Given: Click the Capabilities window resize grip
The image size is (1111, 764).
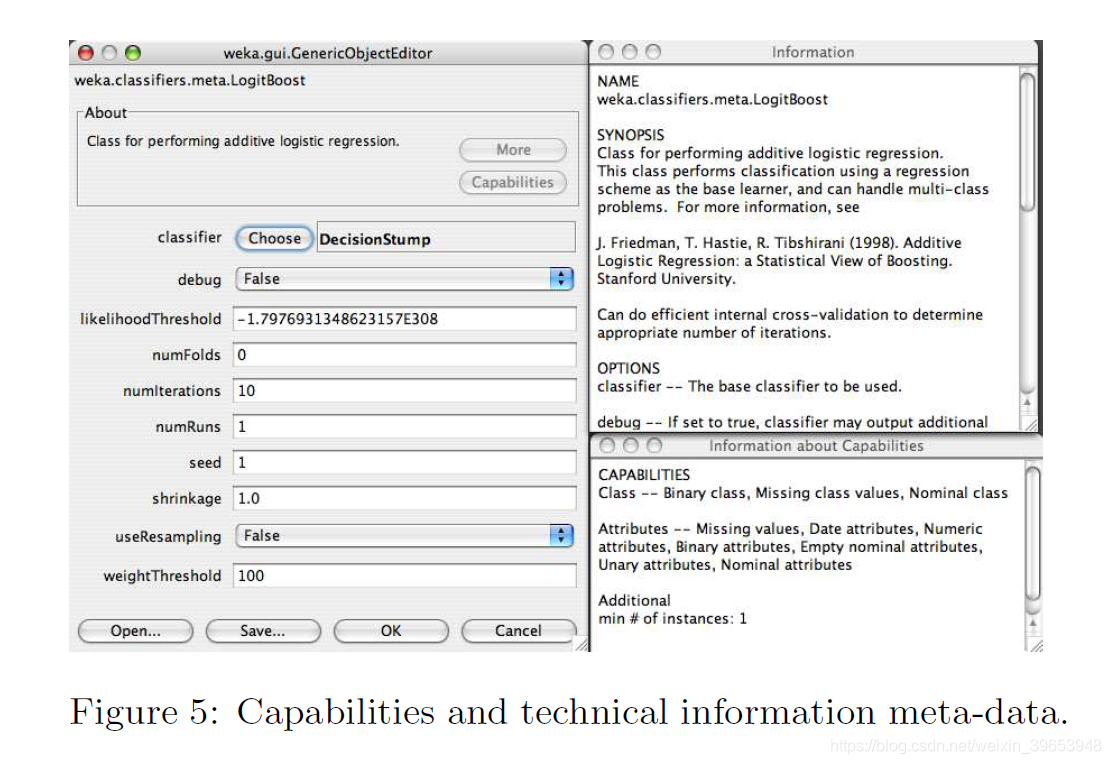Looking at the screenshot, I should click(1035, 645).
